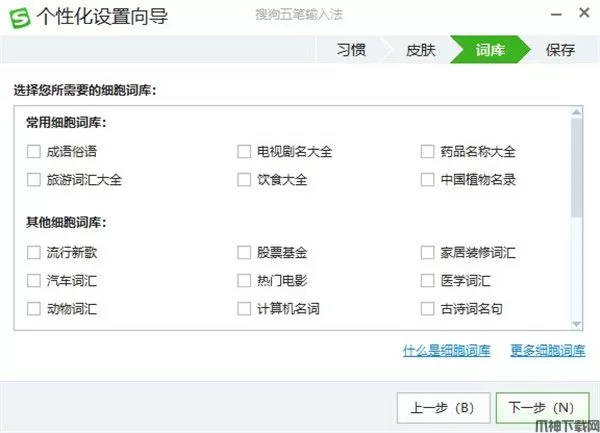Check the 计算机名词 checkbox
Viewport: 600px width, 433px height.
pos(244,309)
